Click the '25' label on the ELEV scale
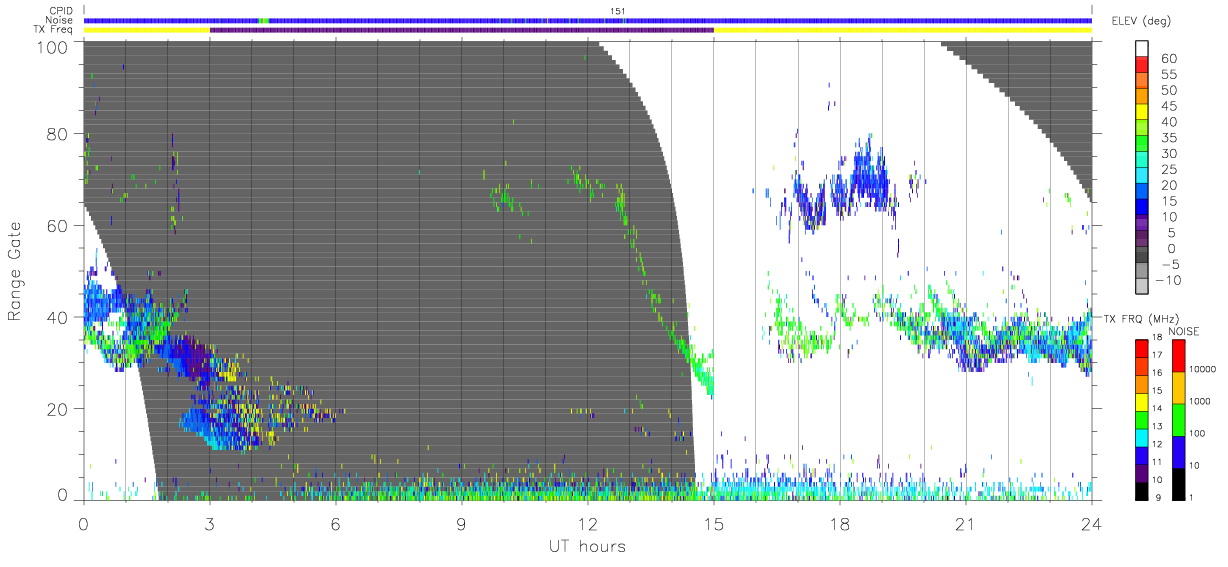 [x=1171, y=169]
